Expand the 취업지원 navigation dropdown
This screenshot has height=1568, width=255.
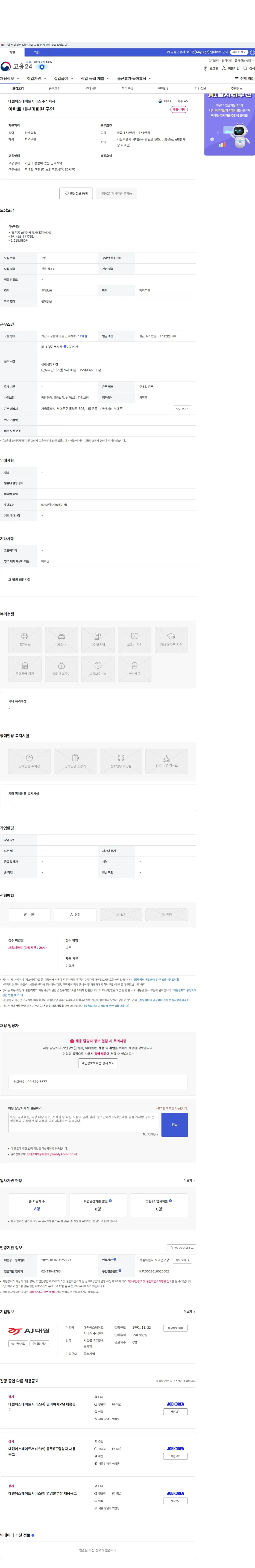[x=36, y=79]
